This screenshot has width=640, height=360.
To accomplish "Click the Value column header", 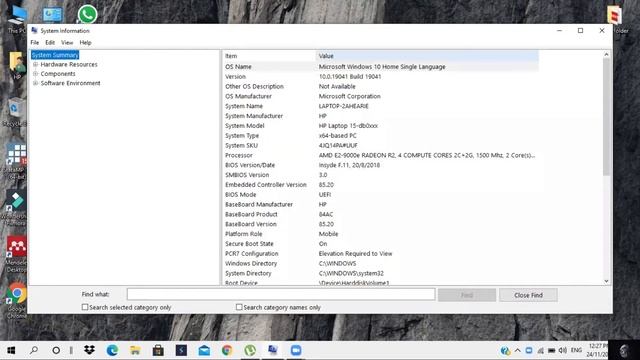I will pos(427,56).
